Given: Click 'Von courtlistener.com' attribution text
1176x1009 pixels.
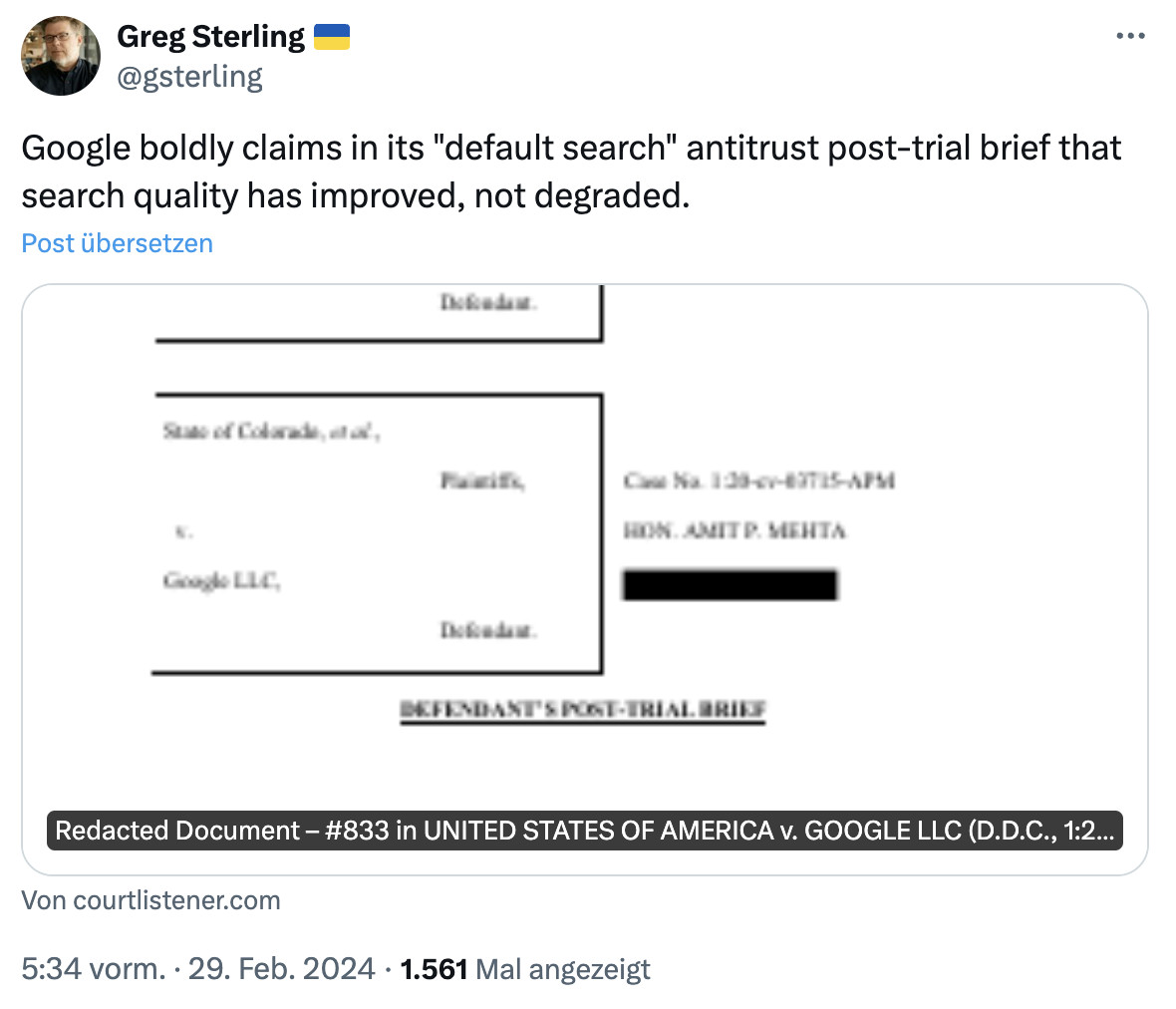Looking at the screenshot, I should point(149,900).
